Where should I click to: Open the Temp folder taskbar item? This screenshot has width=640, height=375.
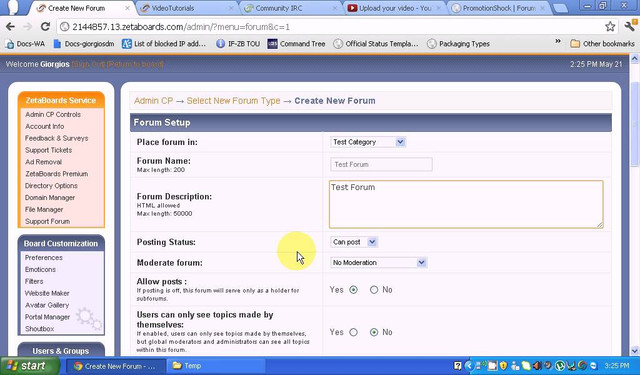(216, 366)
